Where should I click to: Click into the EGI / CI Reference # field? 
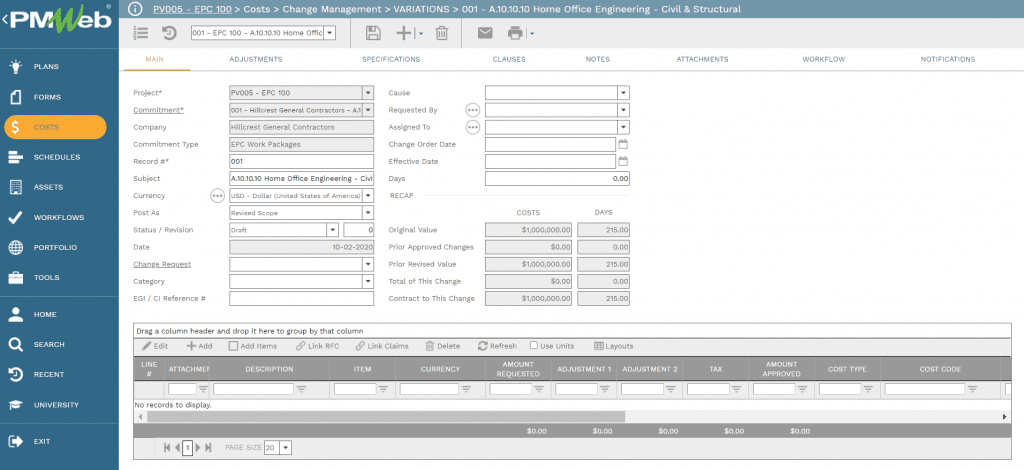pos(302,298)
